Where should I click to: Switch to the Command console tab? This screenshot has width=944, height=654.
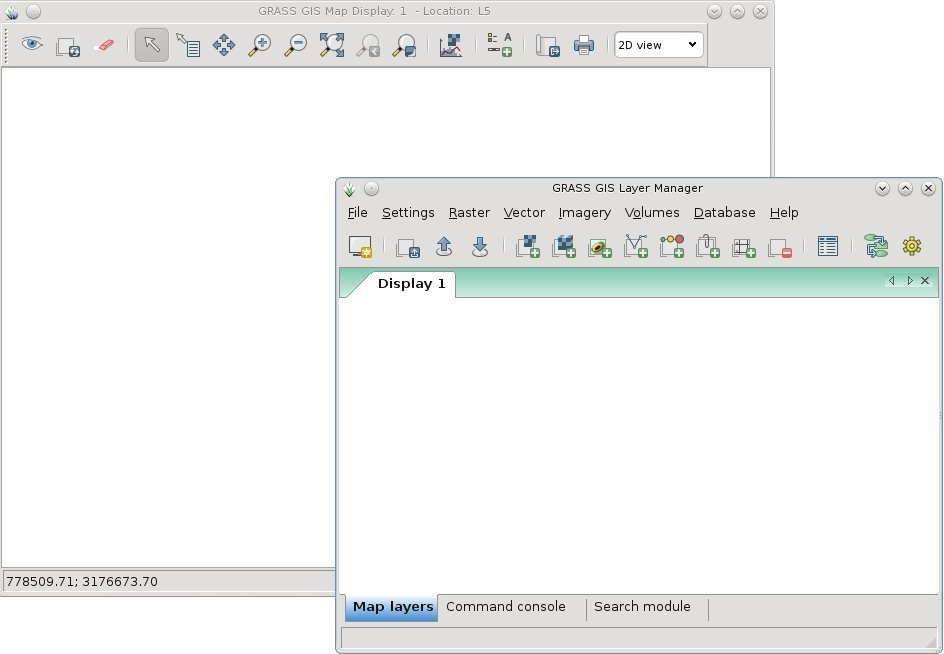pyautogui.click(x=506, y=607)
